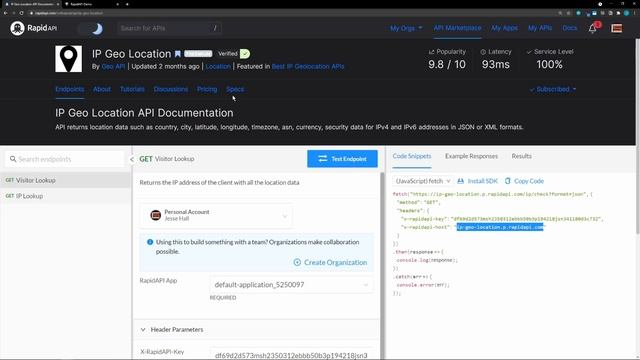Select the Discussions tab
The height and width of the screenshot is (360, 640).
(x=171, y=89)
